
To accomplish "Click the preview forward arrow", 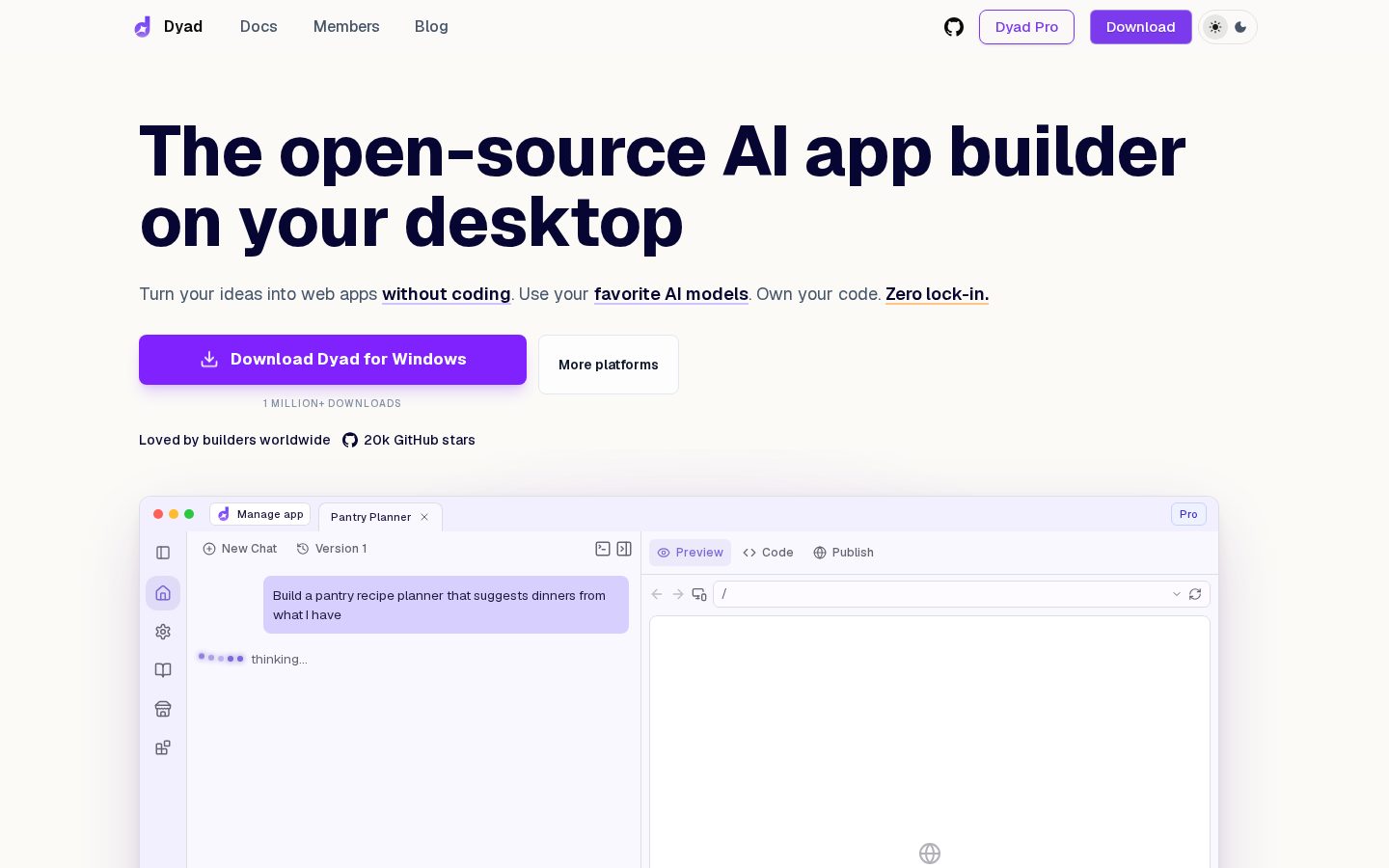I will tap(678, 594).
